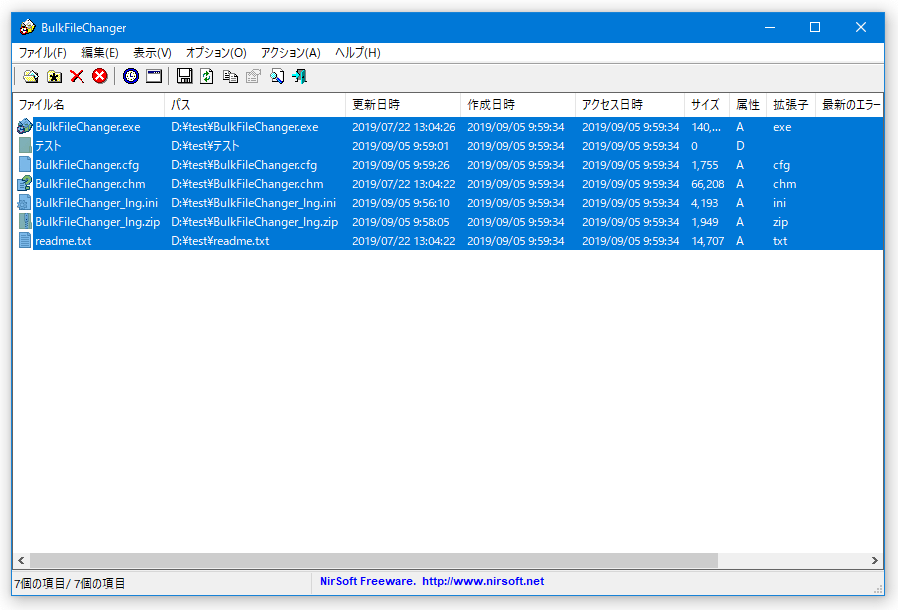Sort by the サイズ column header
Viewport: 898px width, 610px height.
click(707, 104)
